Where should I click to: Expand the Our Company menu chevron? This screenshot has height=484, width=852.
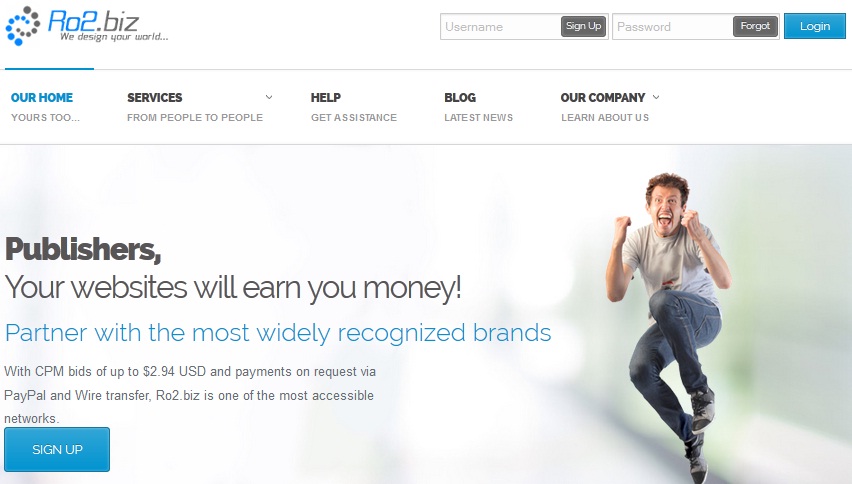[656, 97]
